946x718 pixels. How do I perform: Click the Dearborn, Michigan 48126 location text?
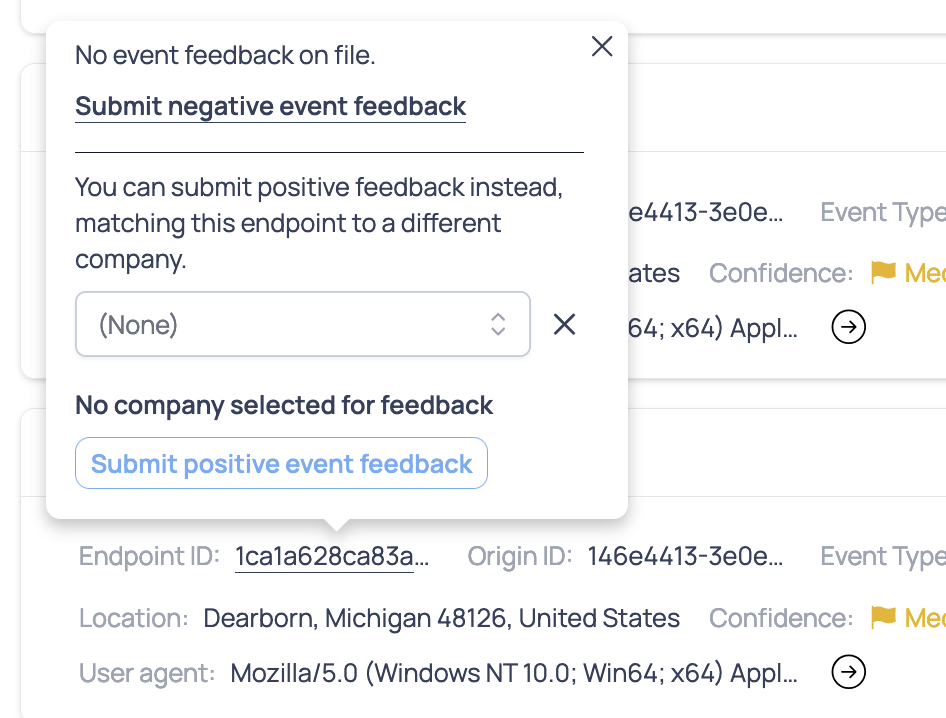(x=441, y=618)
